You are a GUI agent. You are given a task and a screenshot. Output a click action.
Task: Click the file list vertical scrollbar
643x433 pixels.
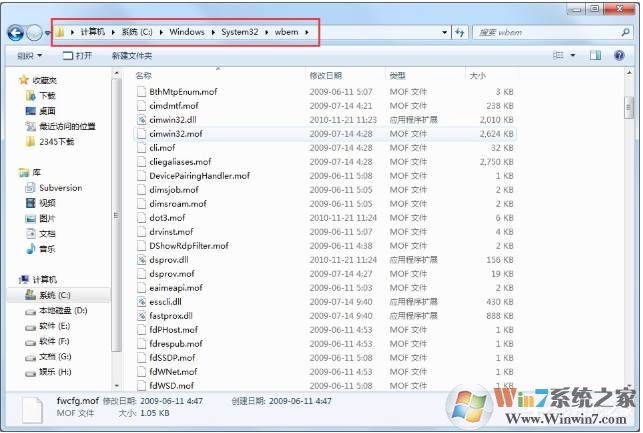point(629,230)
